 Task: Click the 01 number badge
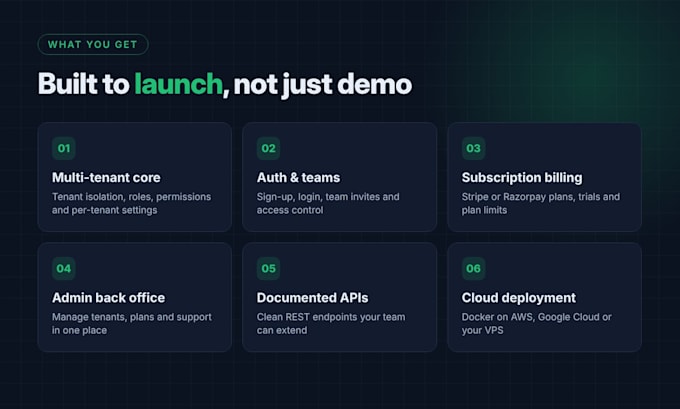point(64,148)
